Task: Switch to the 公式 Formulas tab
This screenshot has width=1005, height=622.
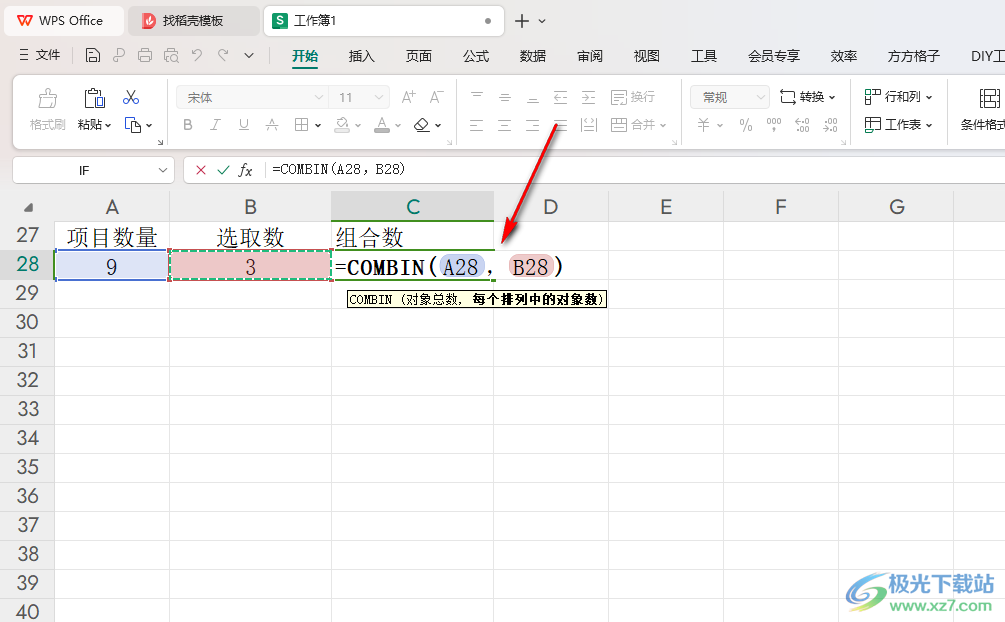Action: click(x=476, y=56)
